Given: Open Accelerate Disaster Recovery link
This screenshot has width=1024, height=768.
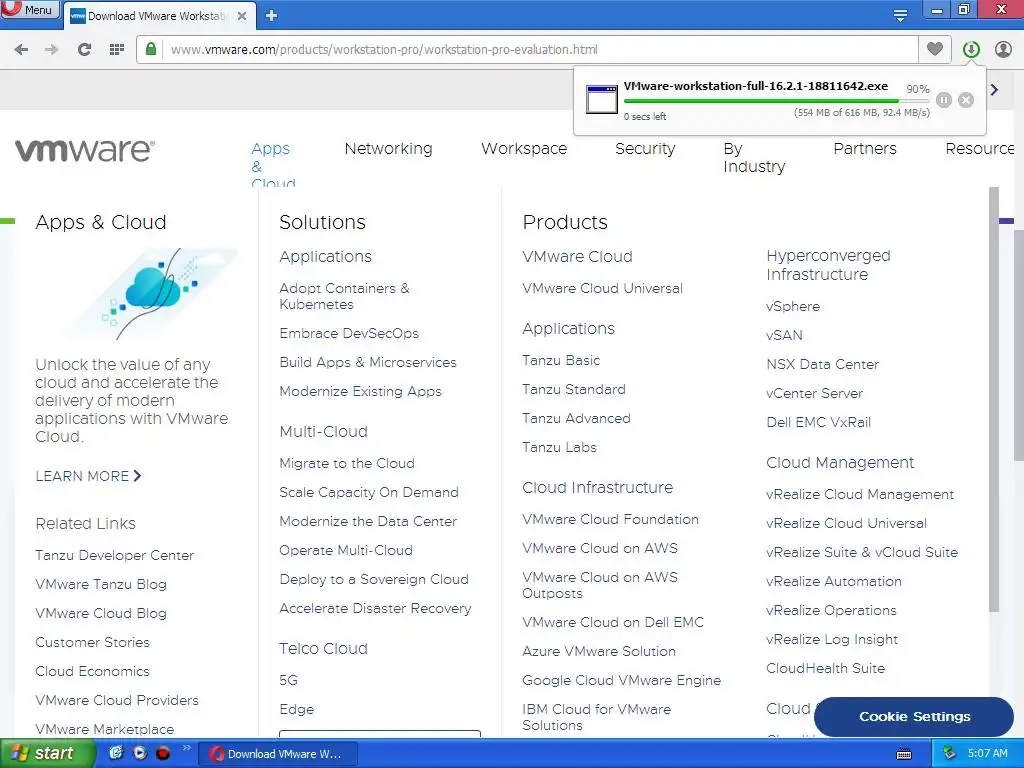Looking at the screenshot, I should click(375, 609).
